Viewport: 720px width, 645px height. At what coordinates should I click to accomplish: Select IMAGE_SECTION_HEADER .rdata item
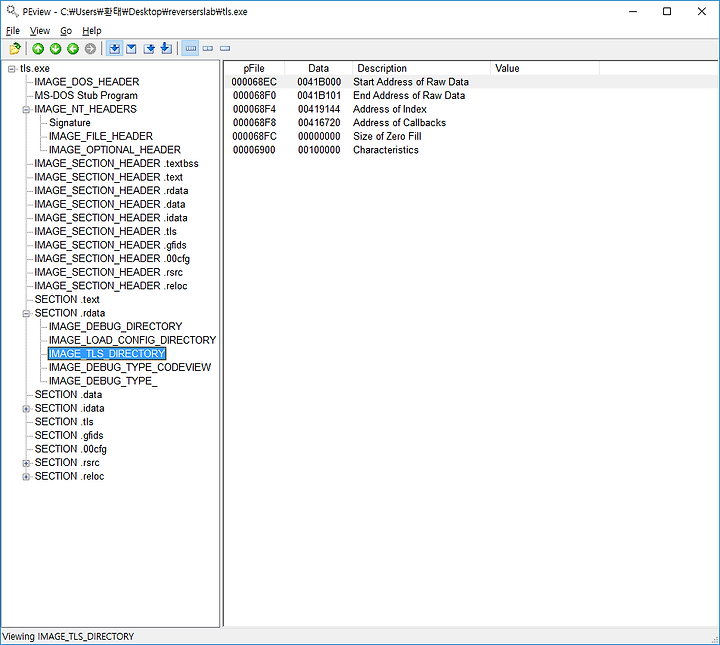pyautogui.click(x=111, y=191)
